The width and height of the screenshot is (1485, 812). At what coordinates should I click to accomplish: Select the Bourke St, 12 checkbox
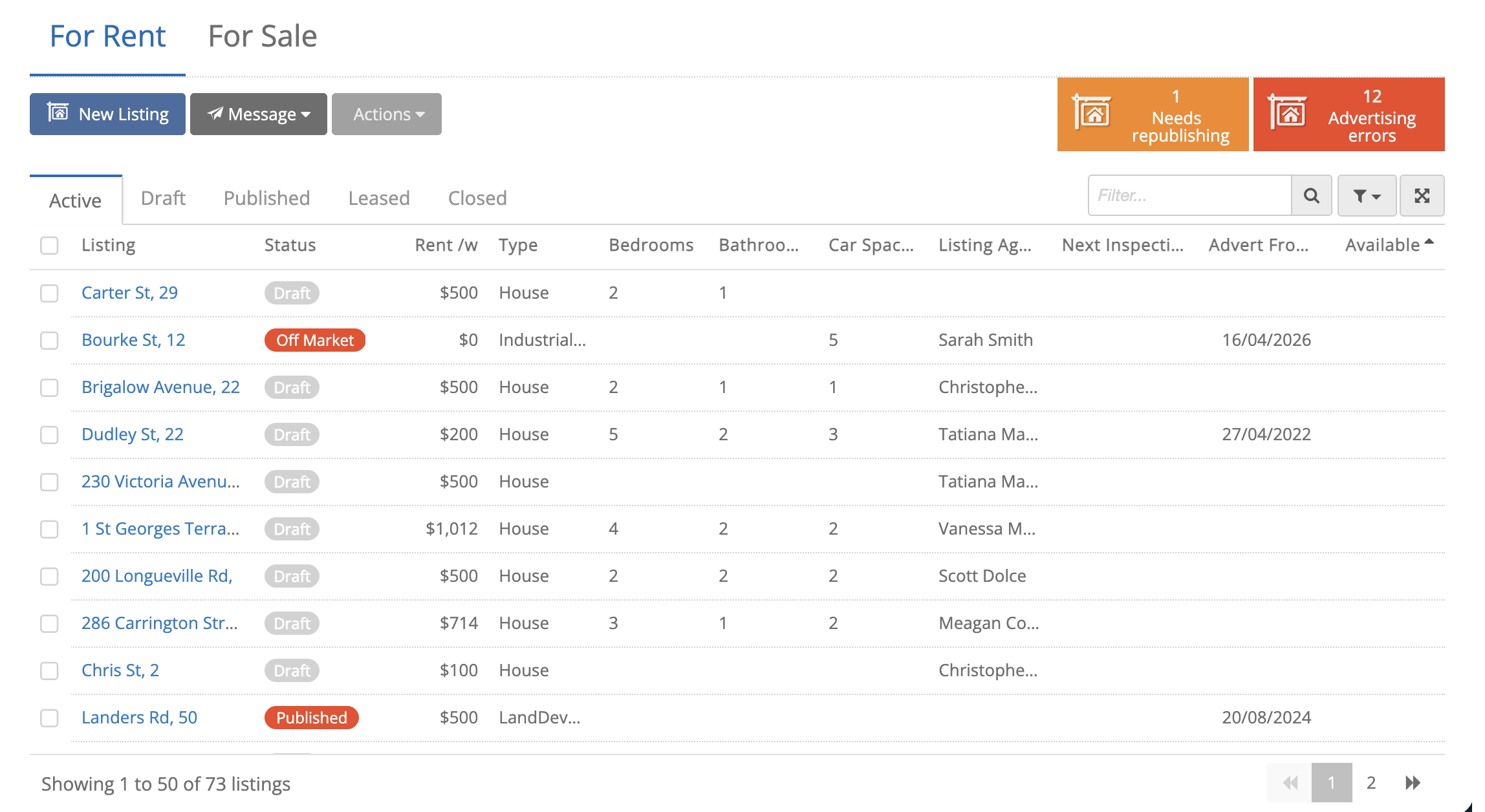coord(49,340)
